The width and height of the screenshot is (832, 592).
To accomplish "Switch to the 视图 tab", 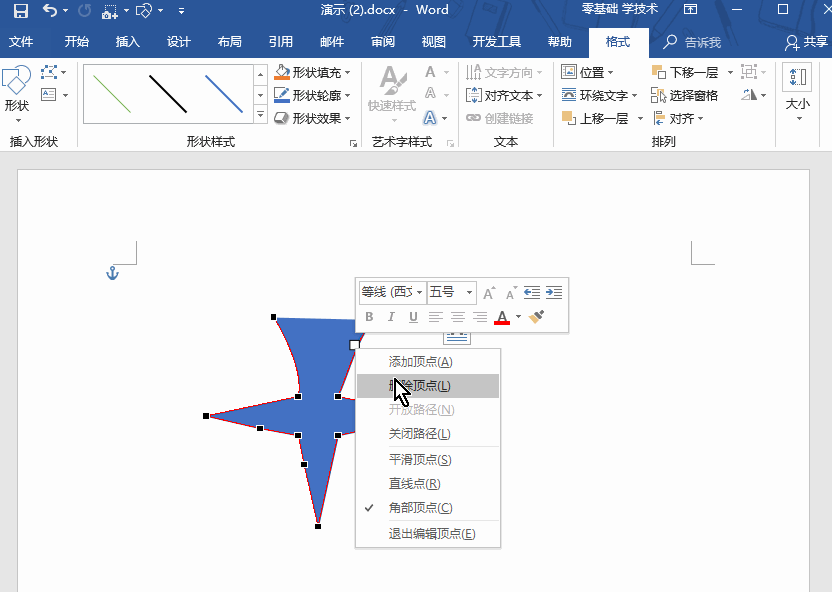I will pyautogui.click(x=434, y=42).
